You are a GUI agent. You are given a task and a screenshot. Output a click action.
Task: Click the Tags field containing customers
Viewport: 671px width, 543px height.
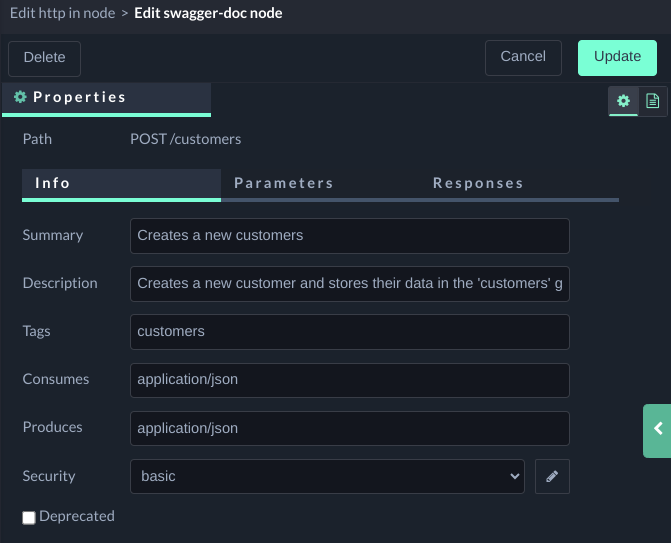[x=349, y=332]
